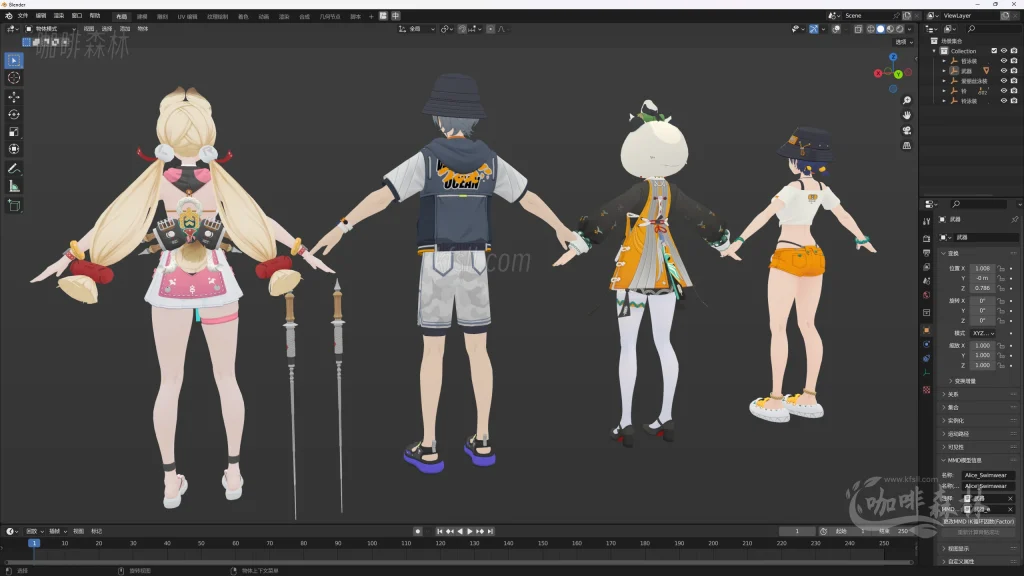
Task: Toggle visibility of 武器 armature
Action: click(1004, 71)
